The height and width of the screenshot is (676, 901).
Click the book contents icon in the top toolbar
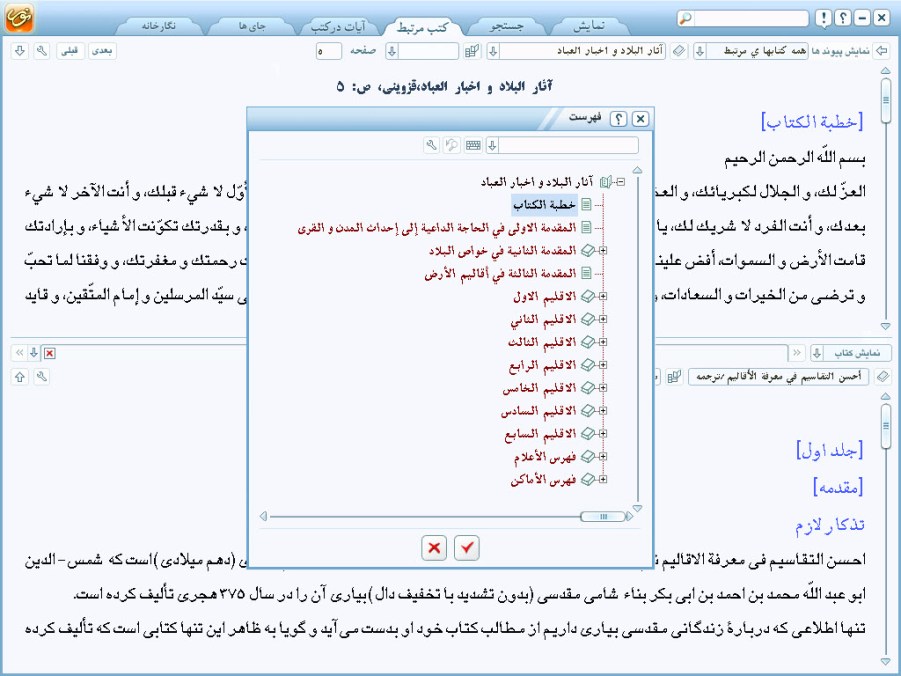click(x=472, y=51)
